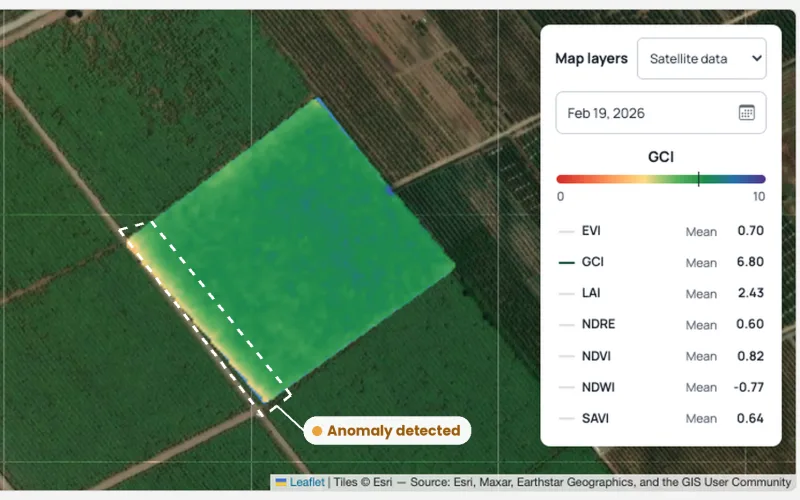Select the GCI index row
The width and height of the screenshot is (800, 500).
tap(661, 262)
